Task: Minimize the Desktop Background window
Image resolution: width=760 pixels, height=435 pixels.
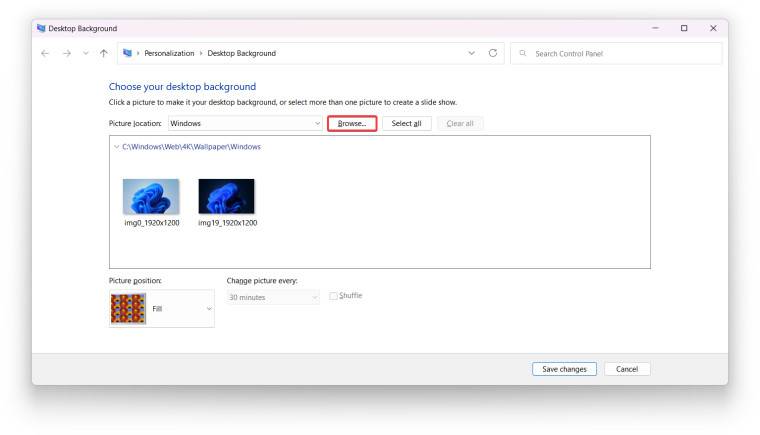Action: tap(655, 28)
